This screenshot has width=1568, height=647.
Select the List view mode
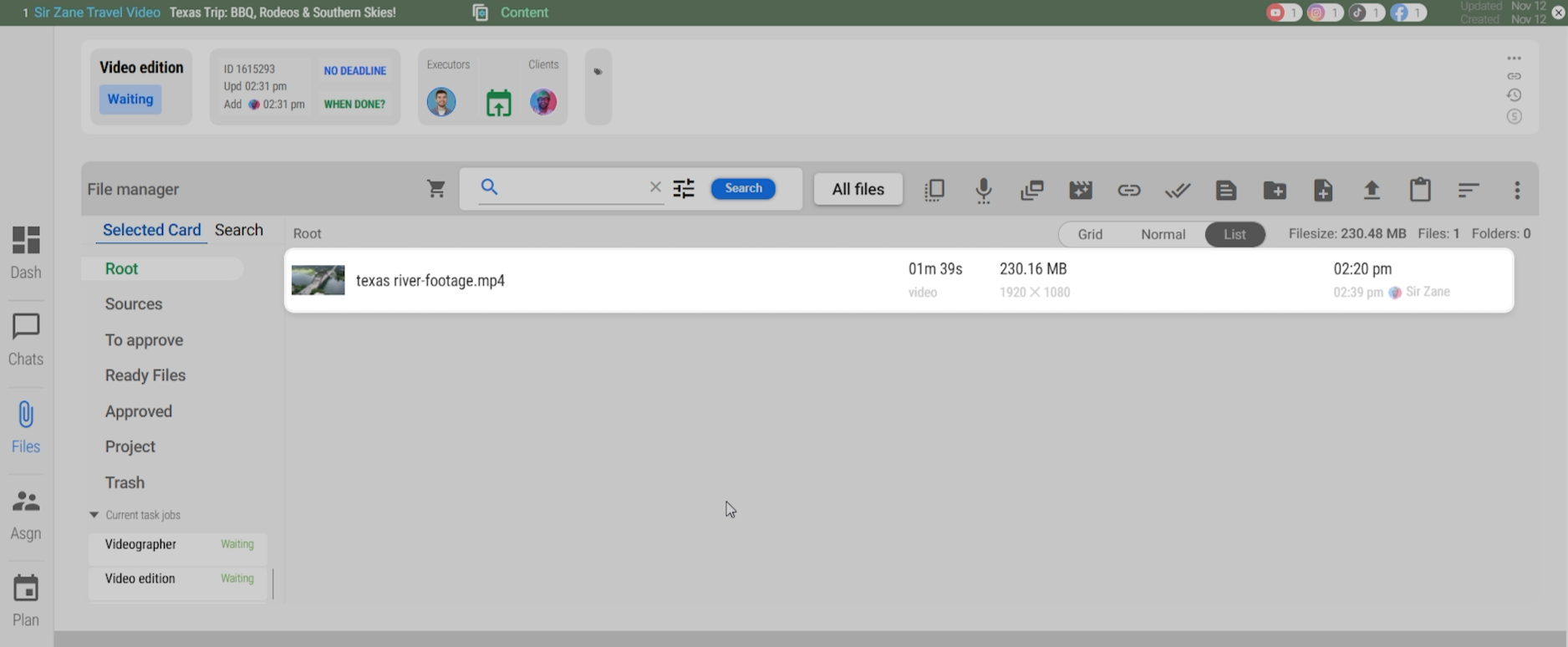point(1234,234)
